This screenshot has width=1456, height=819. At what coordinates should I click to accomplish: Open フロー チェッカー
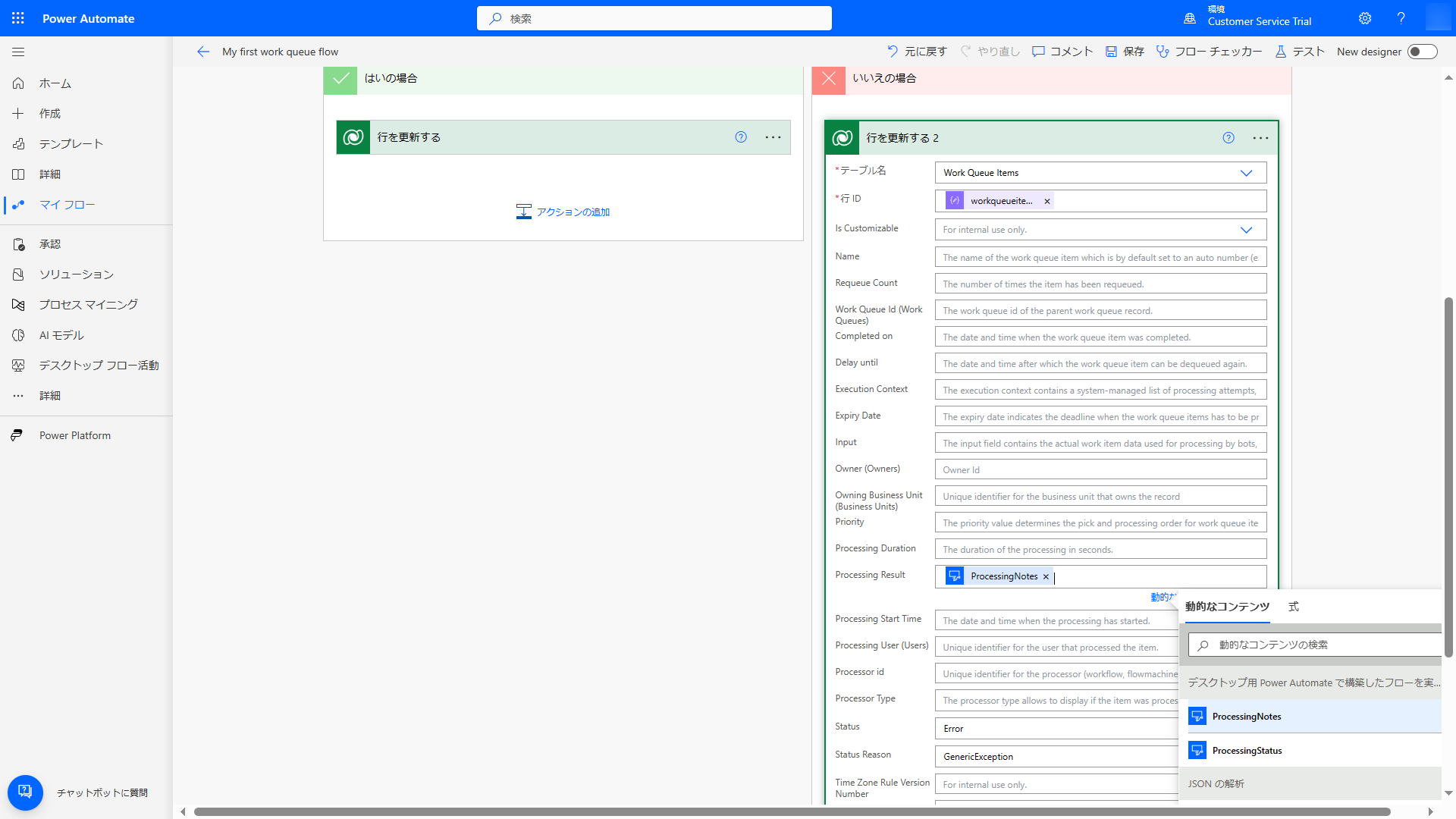point(1209,52)
